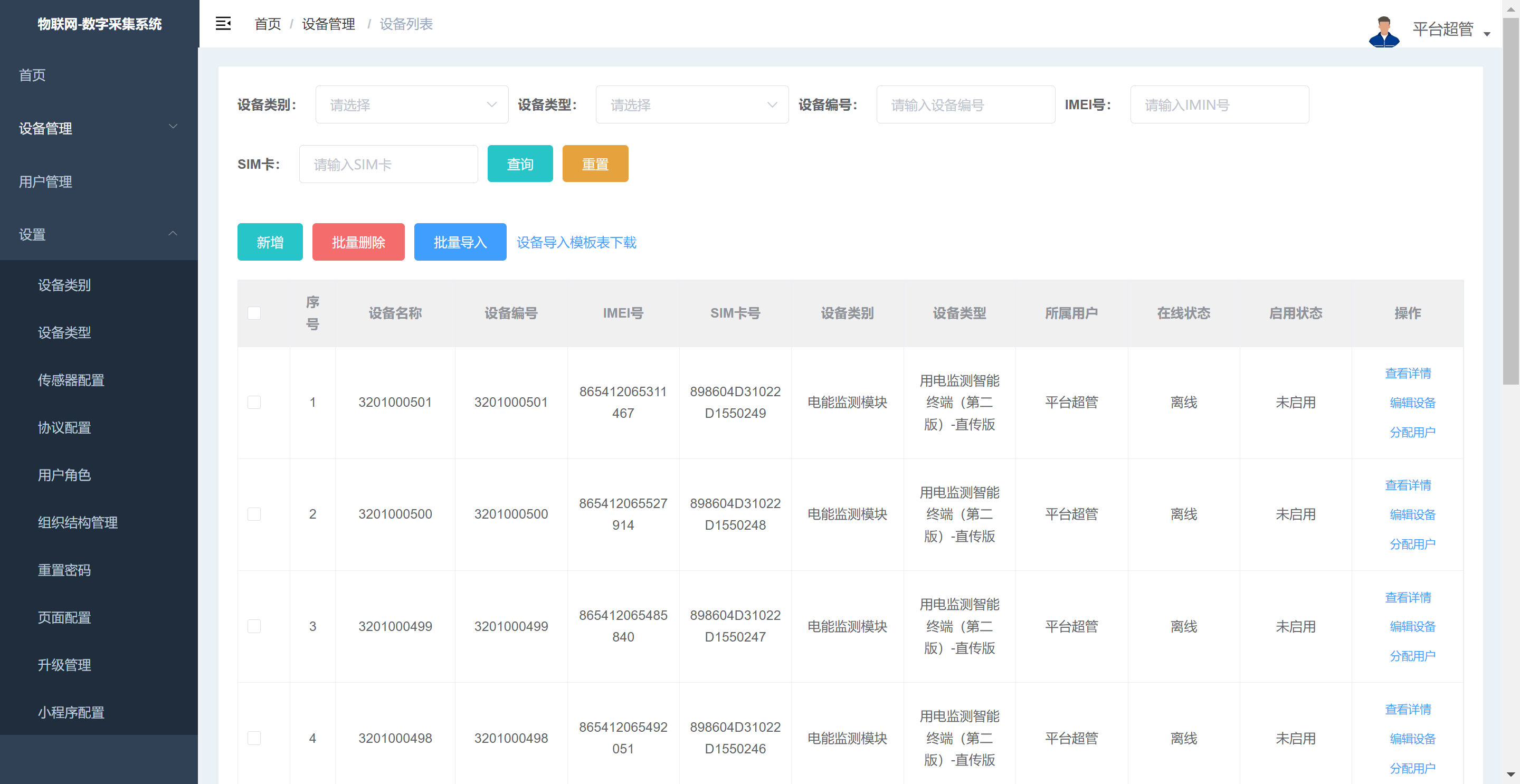The height and width of the screenshot is (784, 1520).
Task: Focus the IMEI号 input field
Action: (x=1219, y=104)
